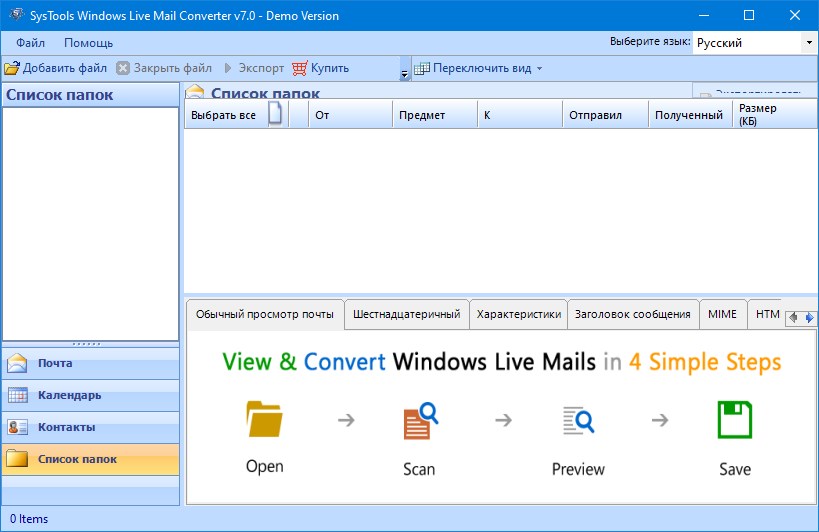The width and height of the screenshot is (819, 532).
Task: Open the Выберите язык language dropdown
Action: pyautogui.click(x=809, y=43)
